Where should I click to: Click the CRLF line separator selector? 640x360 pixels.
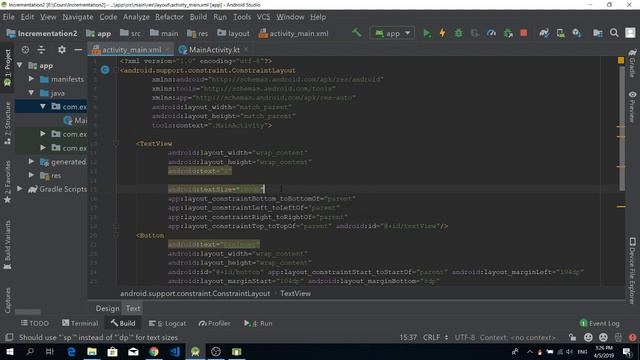point(435,338)
